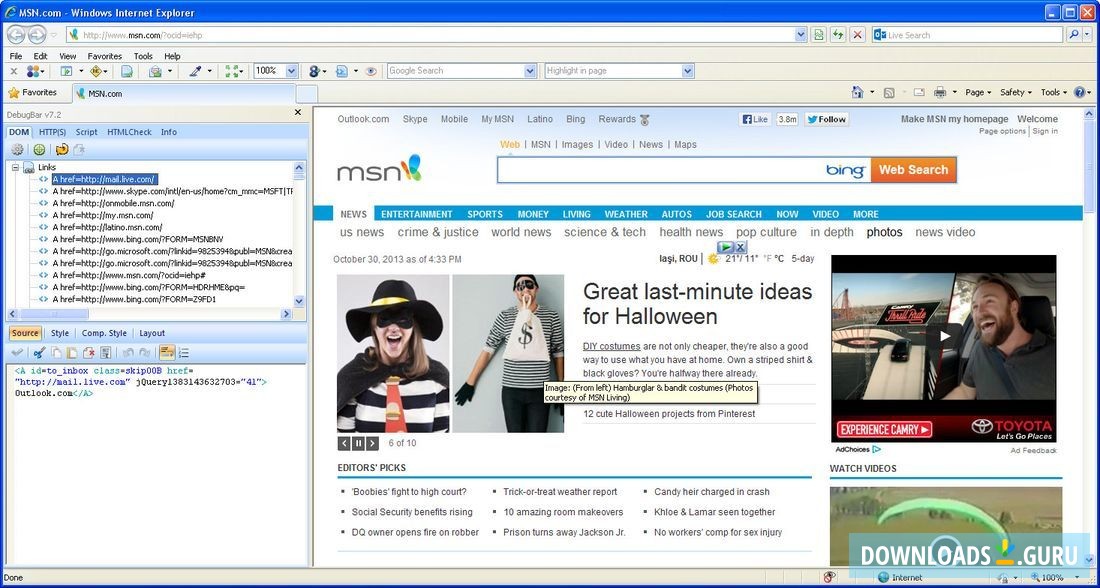Click the printer icon in command bar
Image resolution: width=1100 pixels, height=588 pixels.
point(940,92)
